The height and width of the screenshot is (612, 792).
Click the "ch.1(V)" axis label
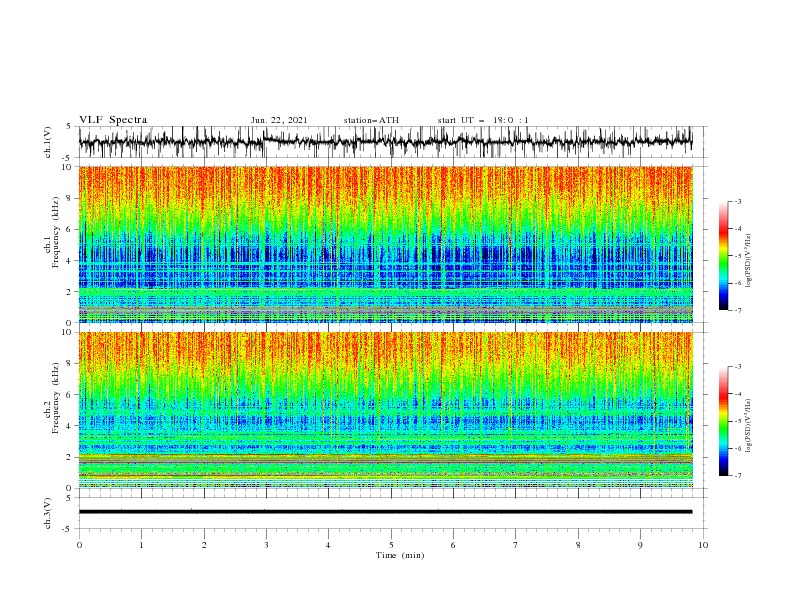click(48, 142)
